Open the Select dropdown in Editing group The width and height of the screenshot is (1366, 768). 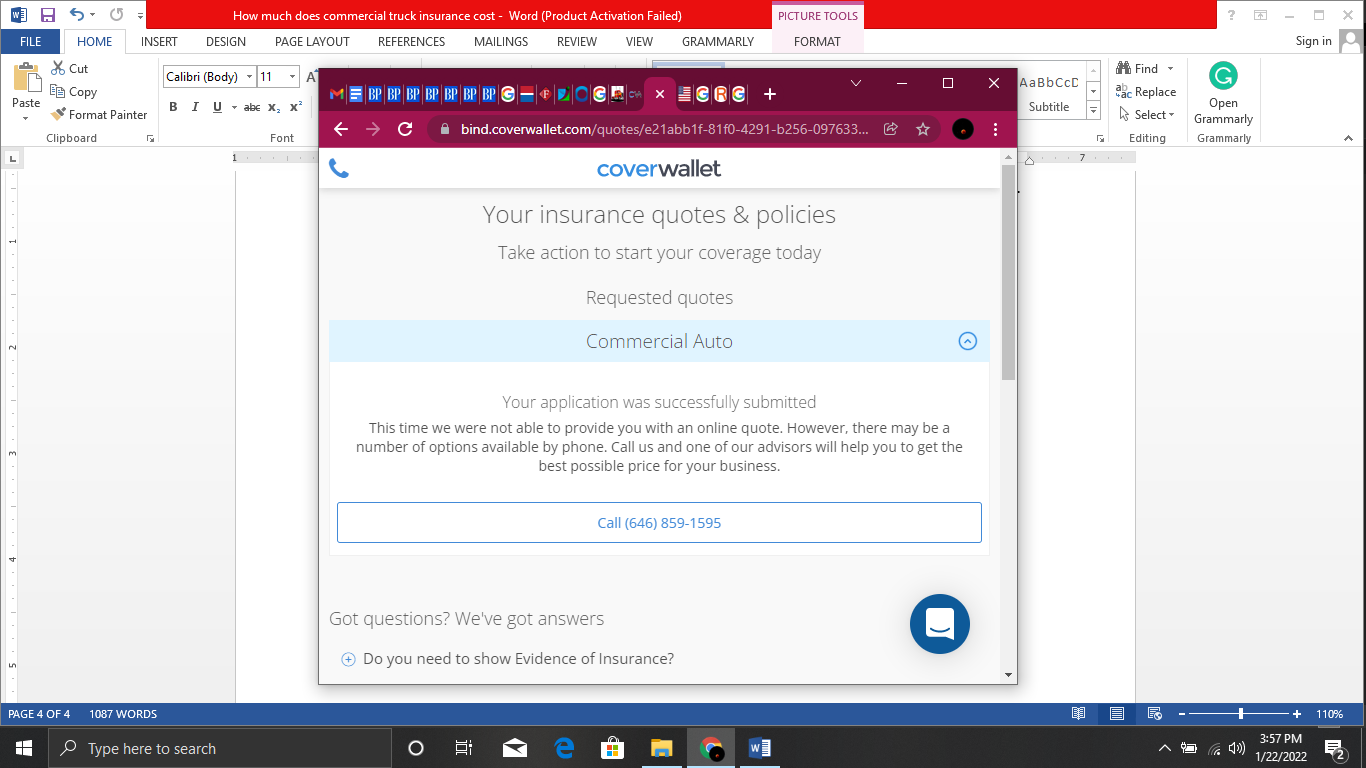[1146, 115]
